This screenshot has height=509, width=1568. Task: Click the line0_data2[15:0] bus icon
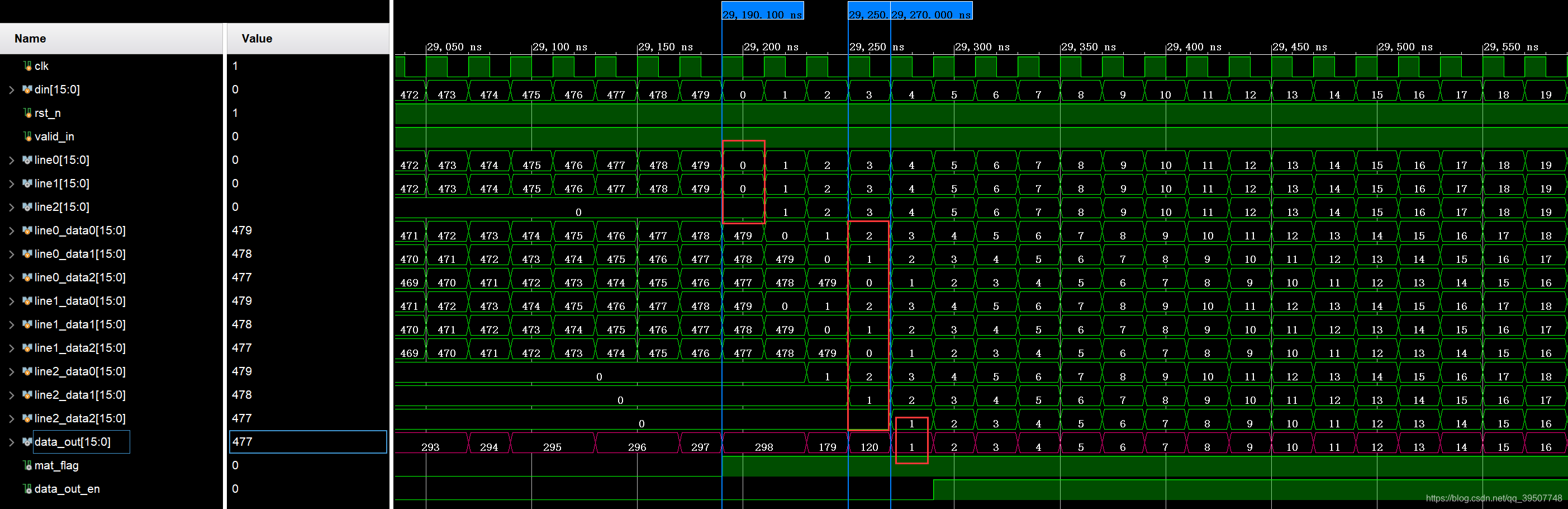coord(27,277)
